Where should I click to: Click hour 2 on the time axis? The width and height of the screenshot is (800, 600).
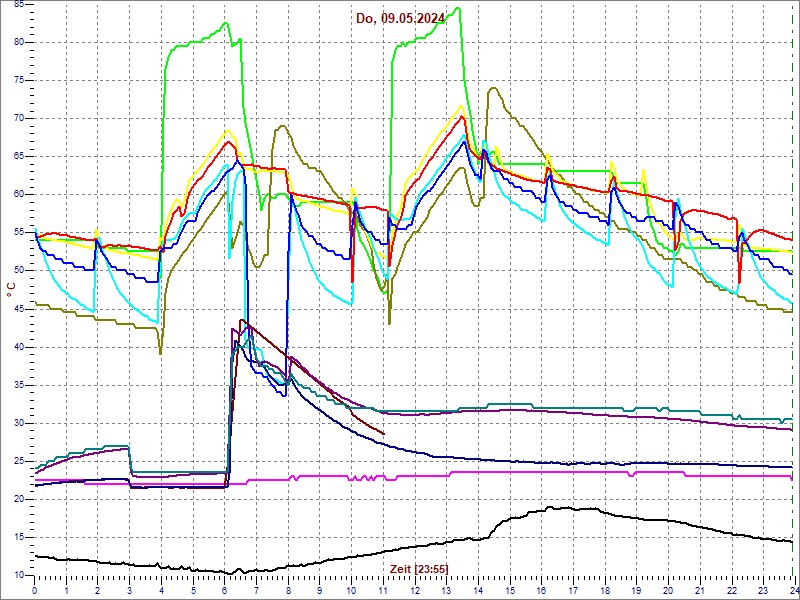[x=98, y=590]
